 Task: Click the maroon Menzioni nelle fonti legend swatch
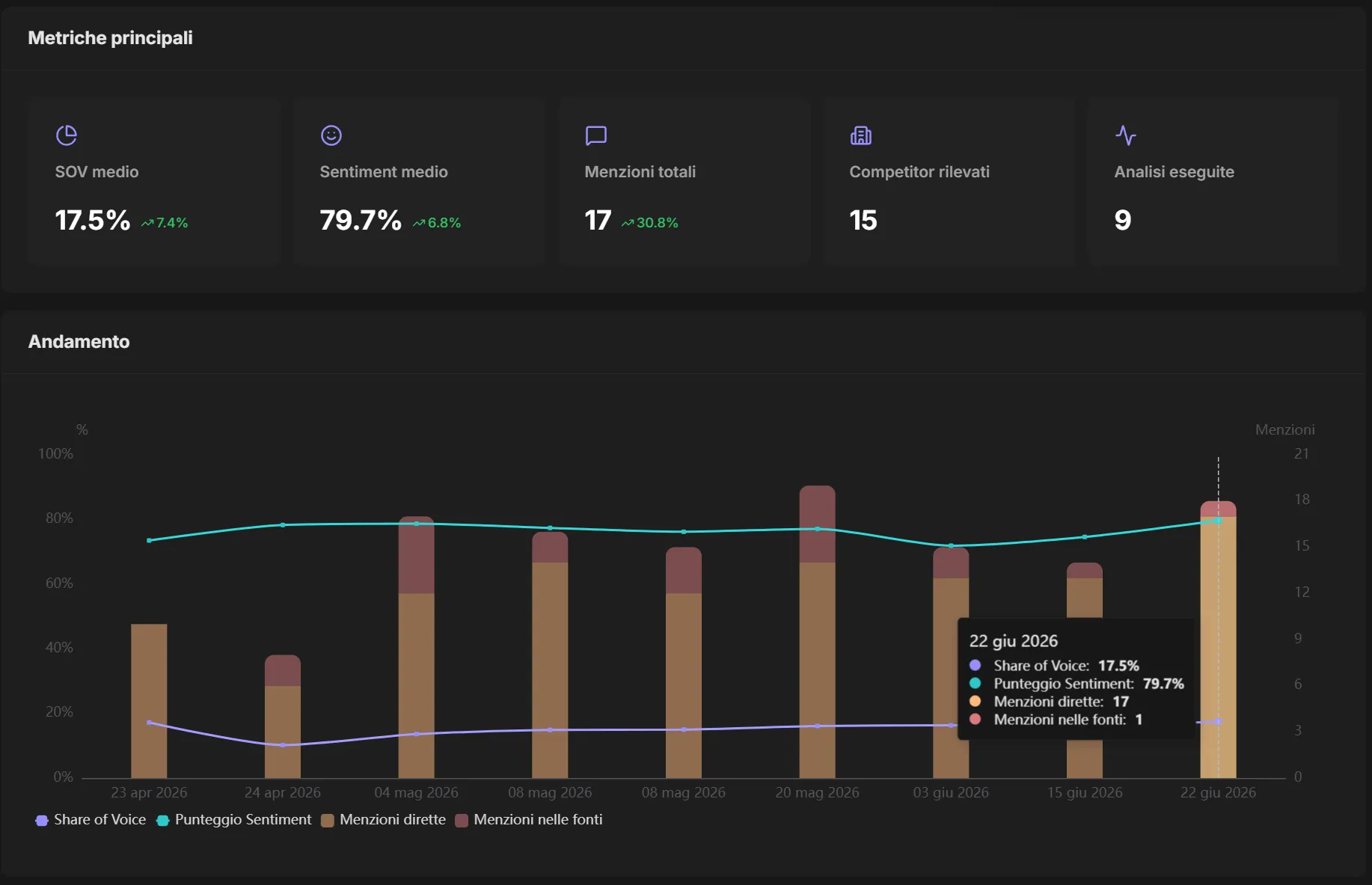point(462,821)
